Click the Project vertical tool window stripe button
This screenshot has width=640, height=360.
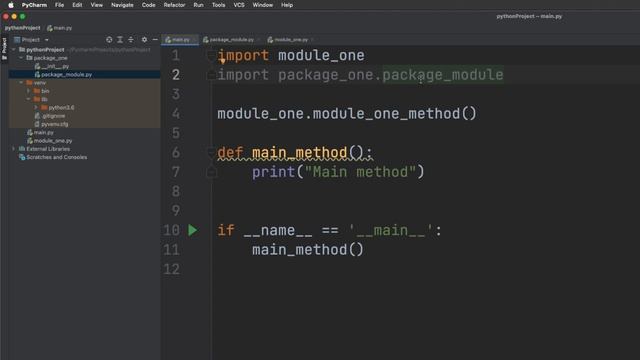pos(4,48)
